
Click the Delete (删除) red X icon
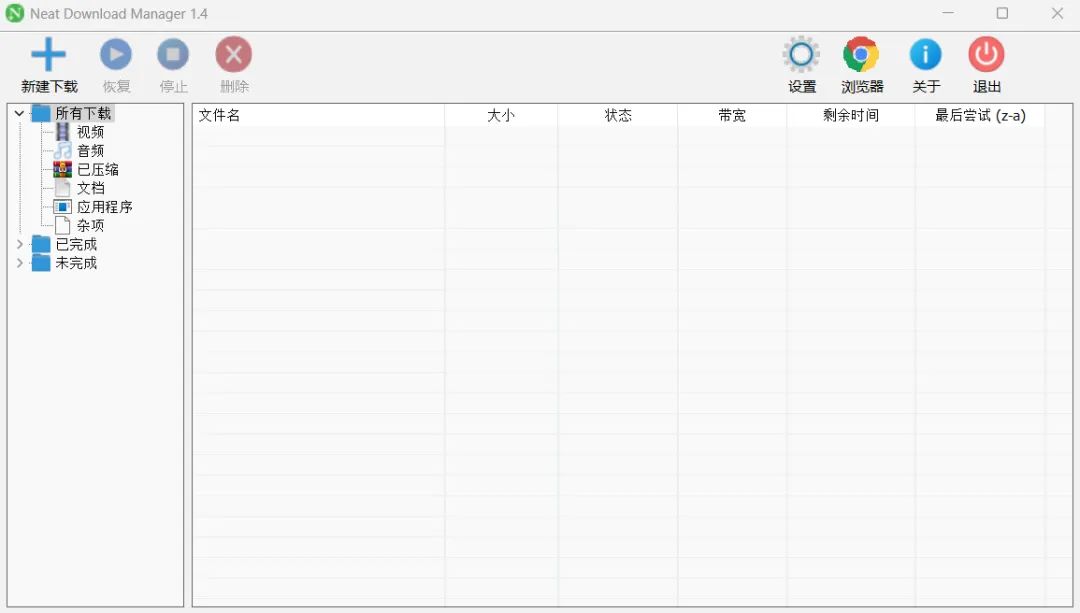pyautogui.click(x=234, y=55)
